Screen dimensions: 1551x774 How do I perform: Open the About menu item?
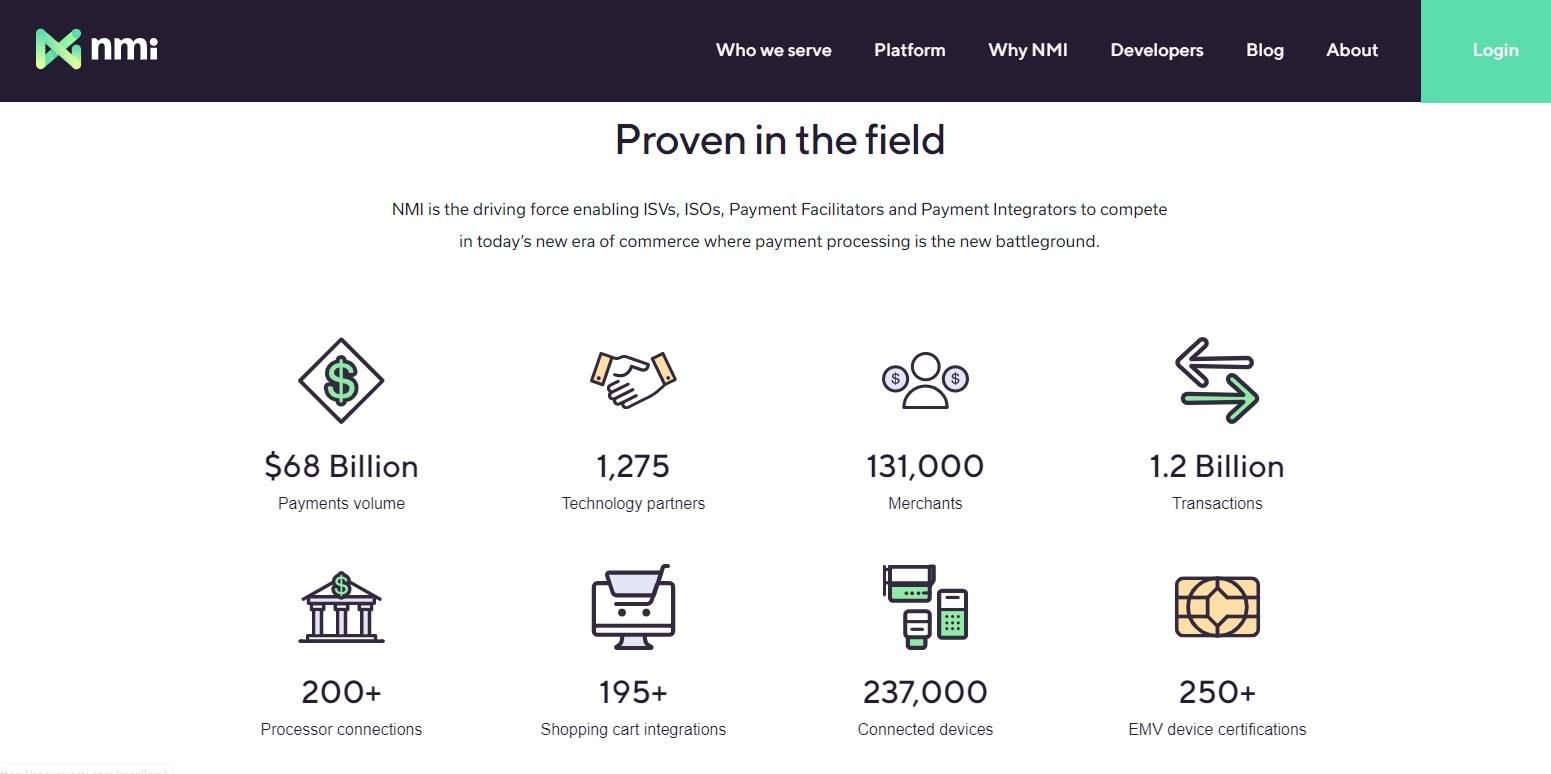1352,50
